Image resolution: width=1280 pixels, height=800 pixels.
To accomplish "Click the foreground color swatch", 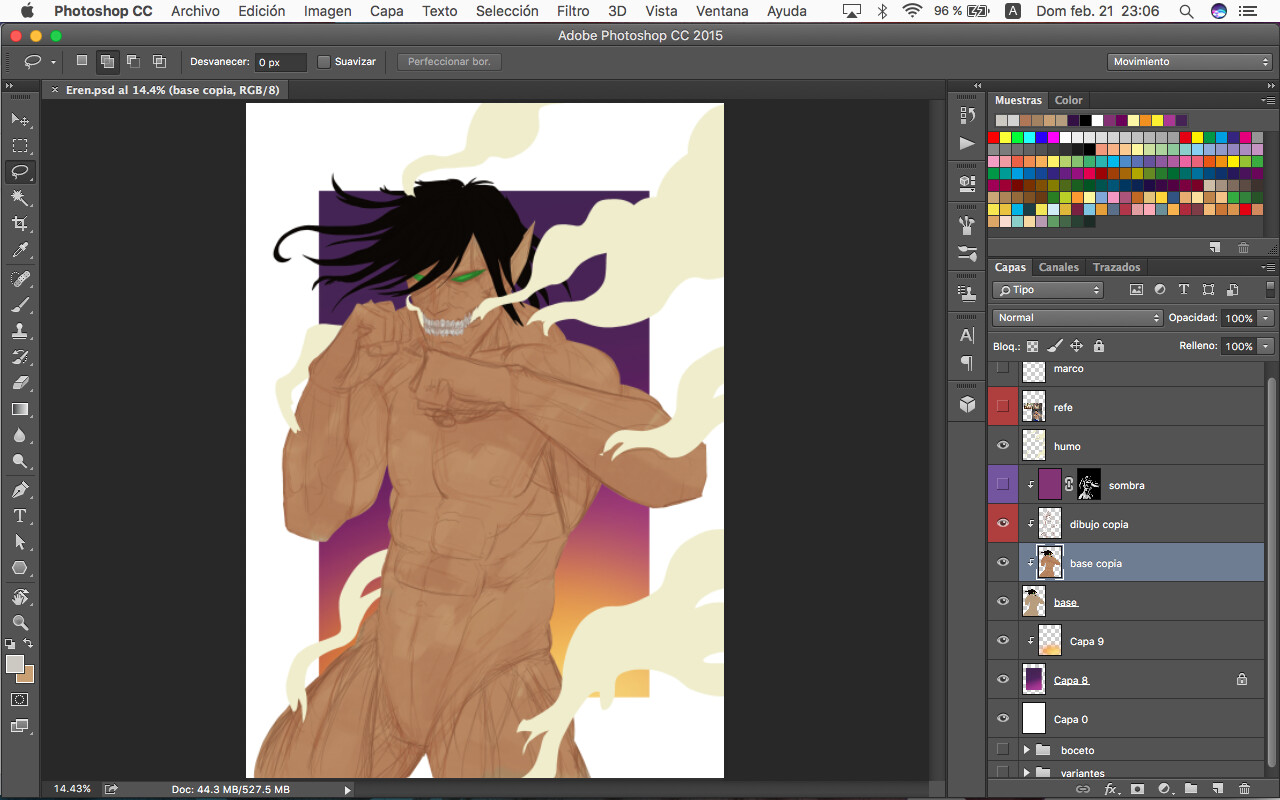I will click(15, 664).
